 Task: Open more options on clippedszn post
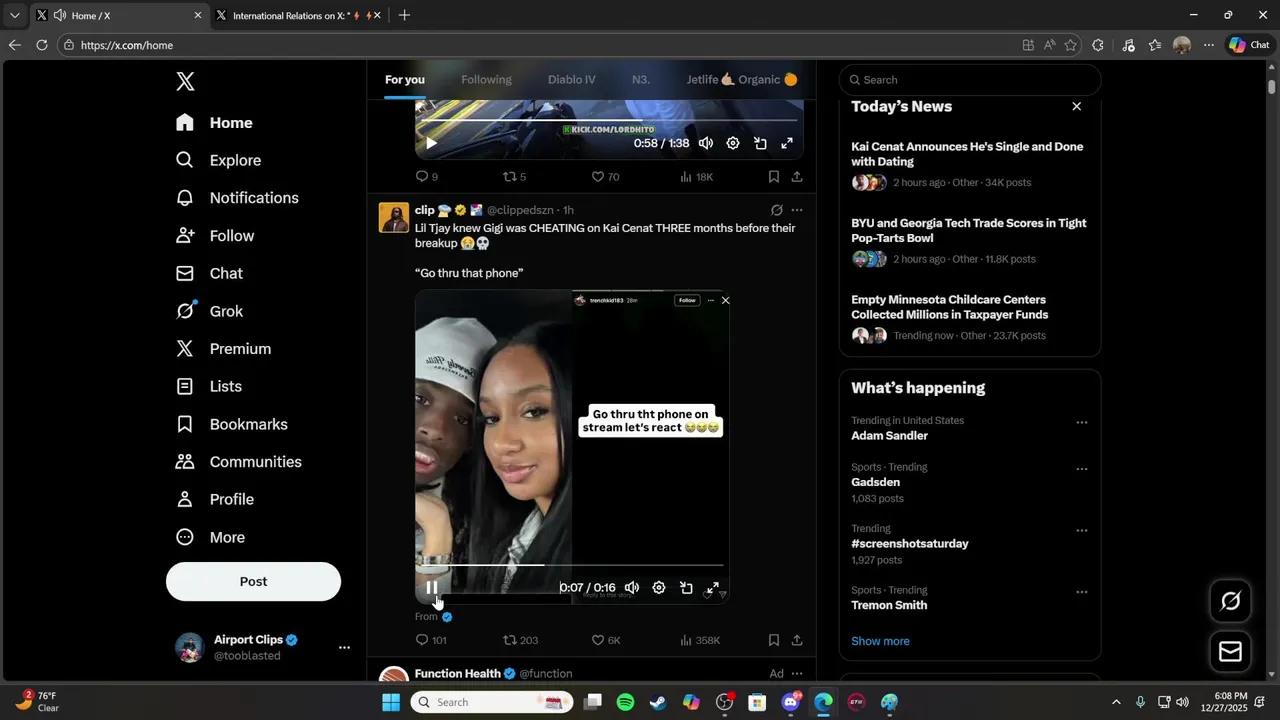(797, 210)
